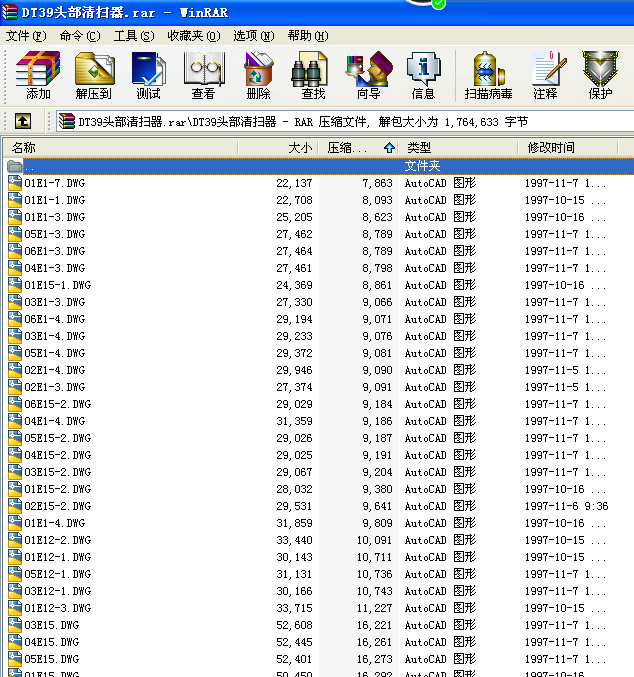Click size value 52,608
Image resolution: width=634 pixels, height=677 pixels.
(294, 625)
